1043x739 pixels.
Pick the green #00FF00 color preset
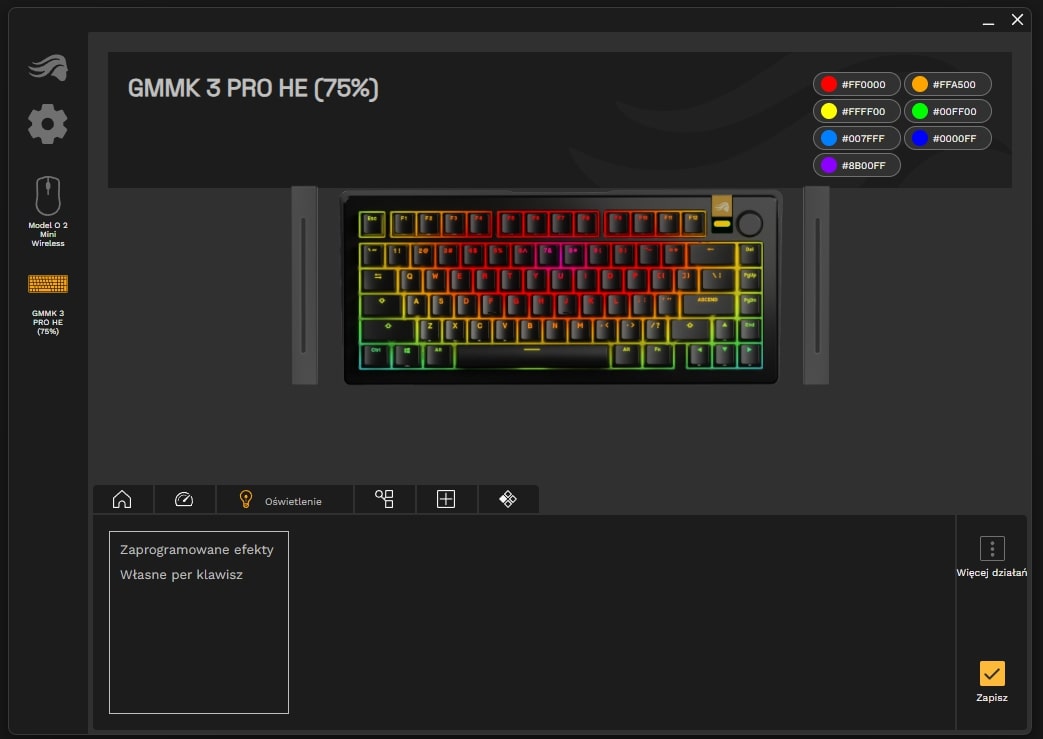coord(948,111)
